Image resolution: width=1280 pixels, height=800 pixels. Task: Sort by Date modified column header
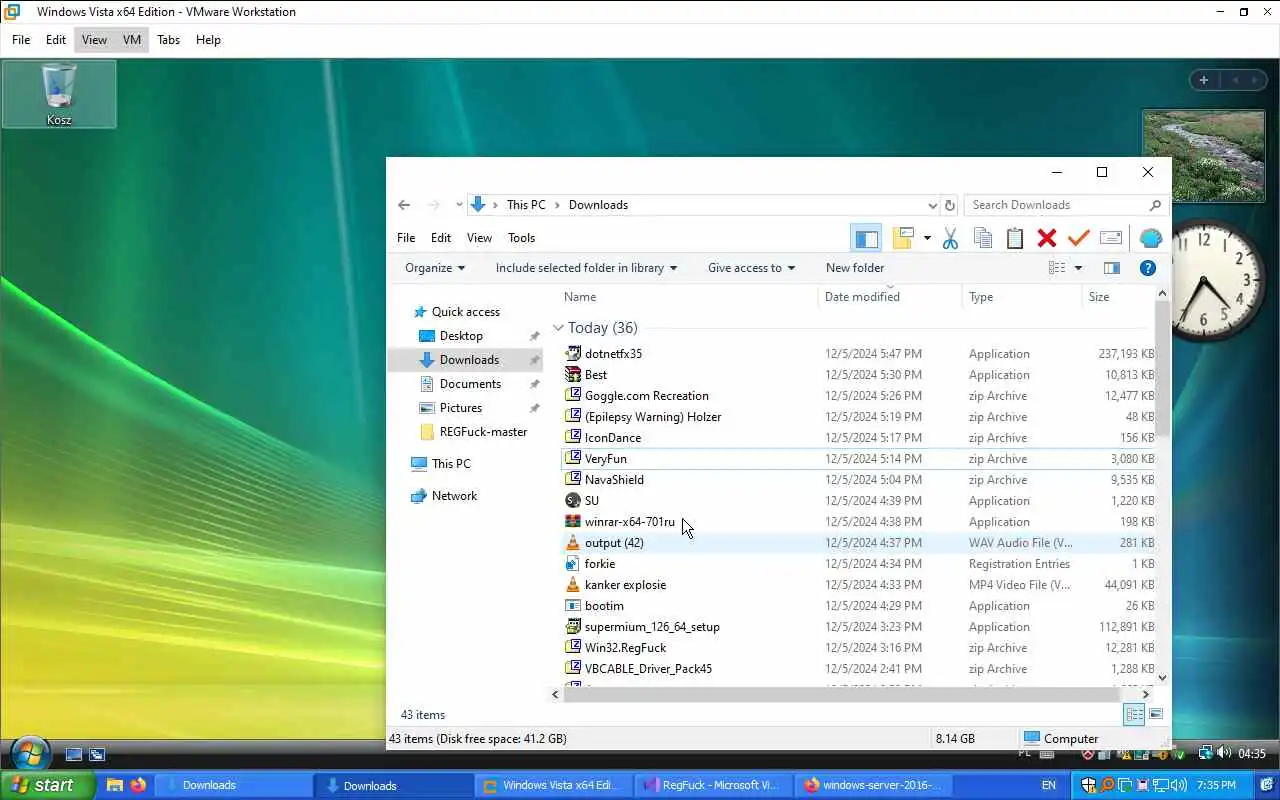(x=862, y=297)
